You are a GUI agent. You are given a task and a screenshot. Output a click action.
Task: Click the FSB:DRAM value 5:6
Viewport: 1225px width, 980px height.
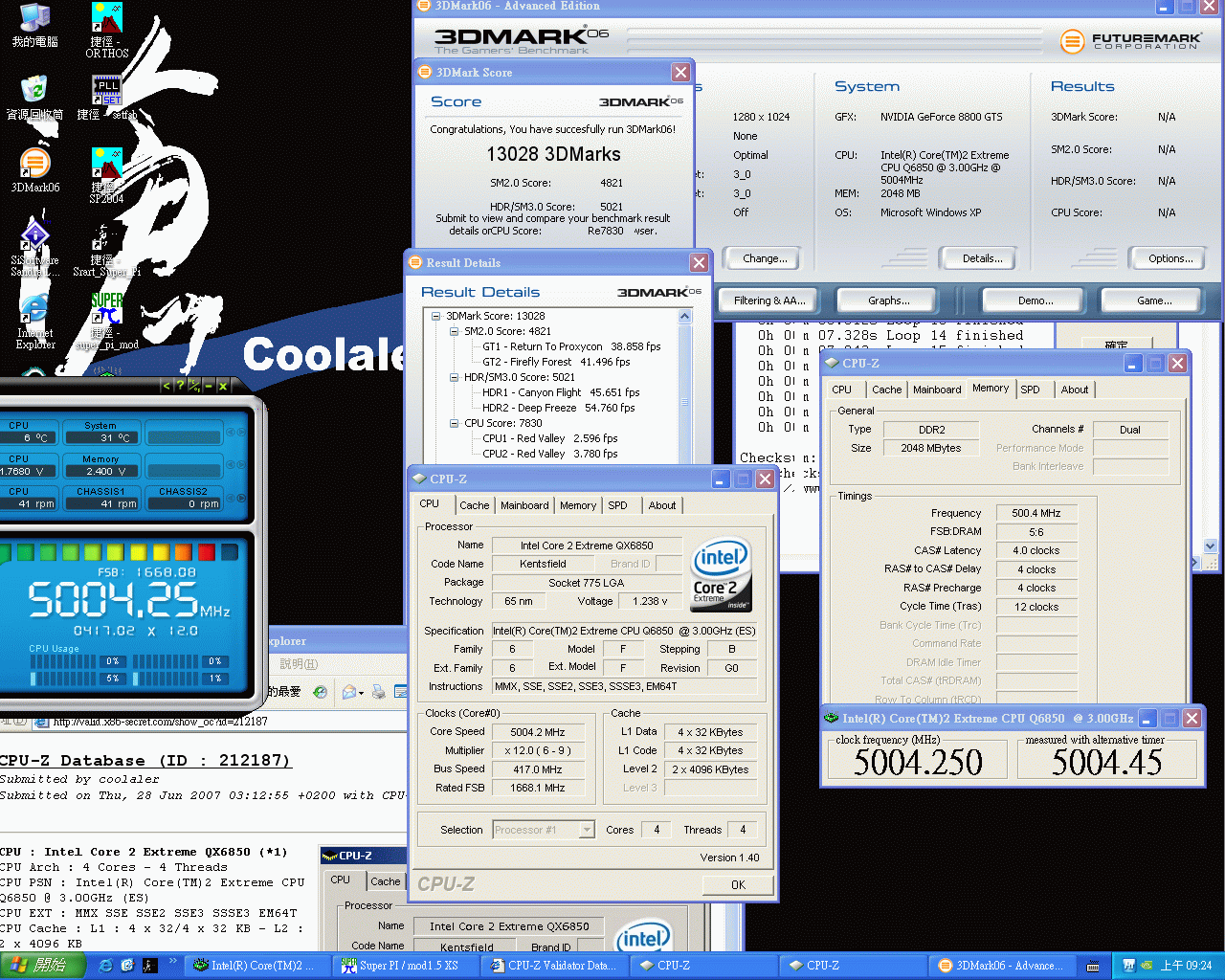click(x=1036, y=532)
